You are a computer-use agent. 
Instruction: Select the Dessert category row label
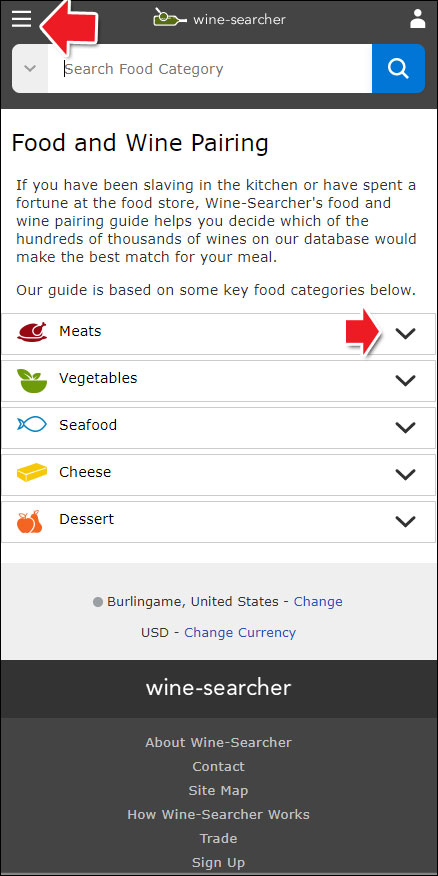[x=87, y=519]
